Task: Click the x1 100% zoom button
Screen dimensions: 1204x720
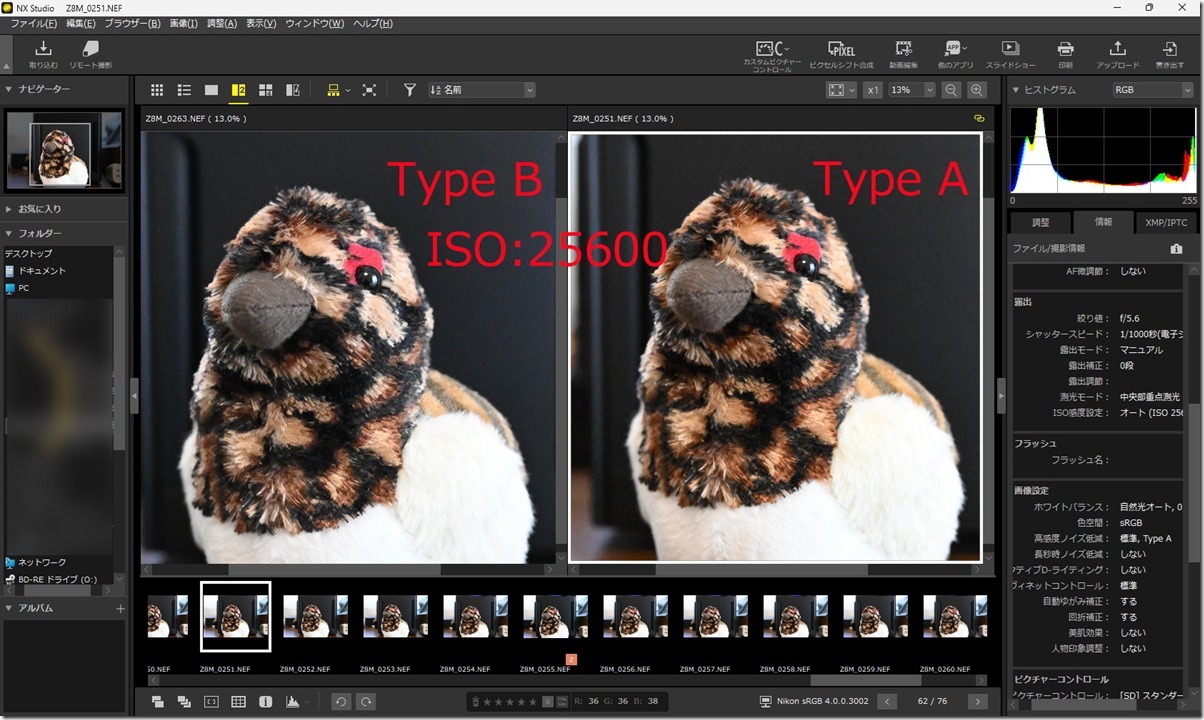Action: pos(873,90)
